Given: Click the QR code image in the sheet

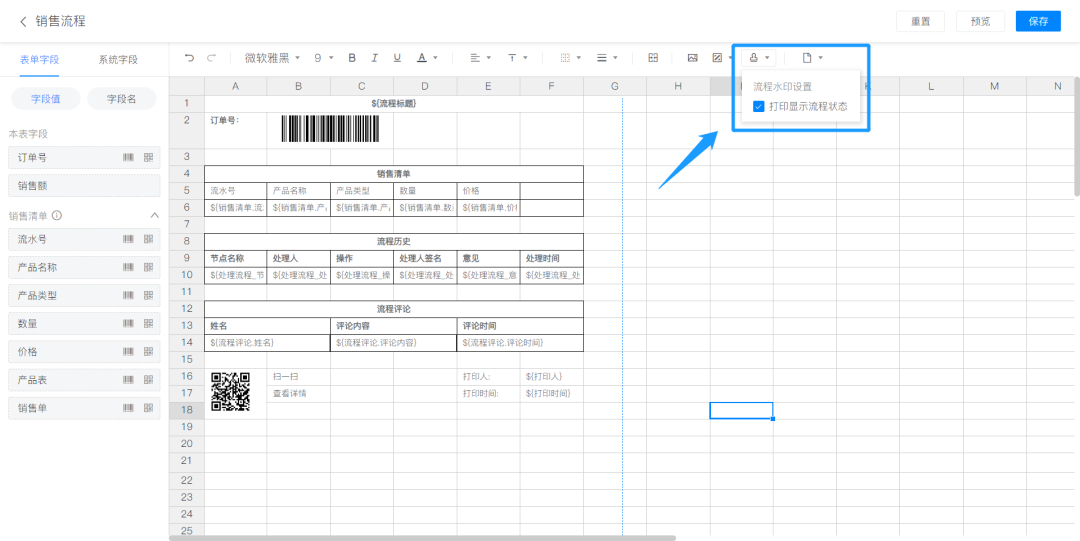Looking at the screenshot, I should coord(230,391).
